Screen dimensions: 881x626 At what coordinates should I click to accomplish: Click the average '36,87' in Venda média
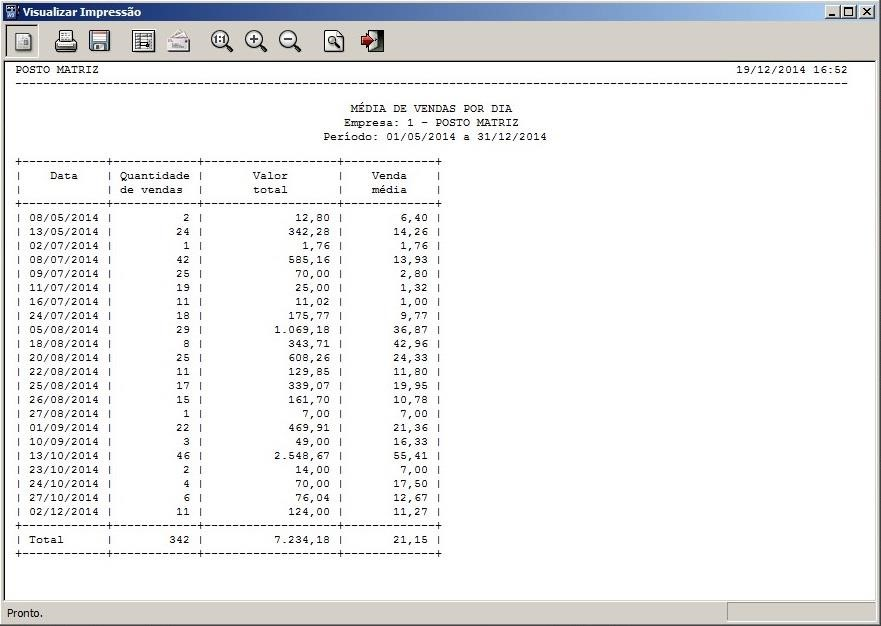(x=410, y=329)
